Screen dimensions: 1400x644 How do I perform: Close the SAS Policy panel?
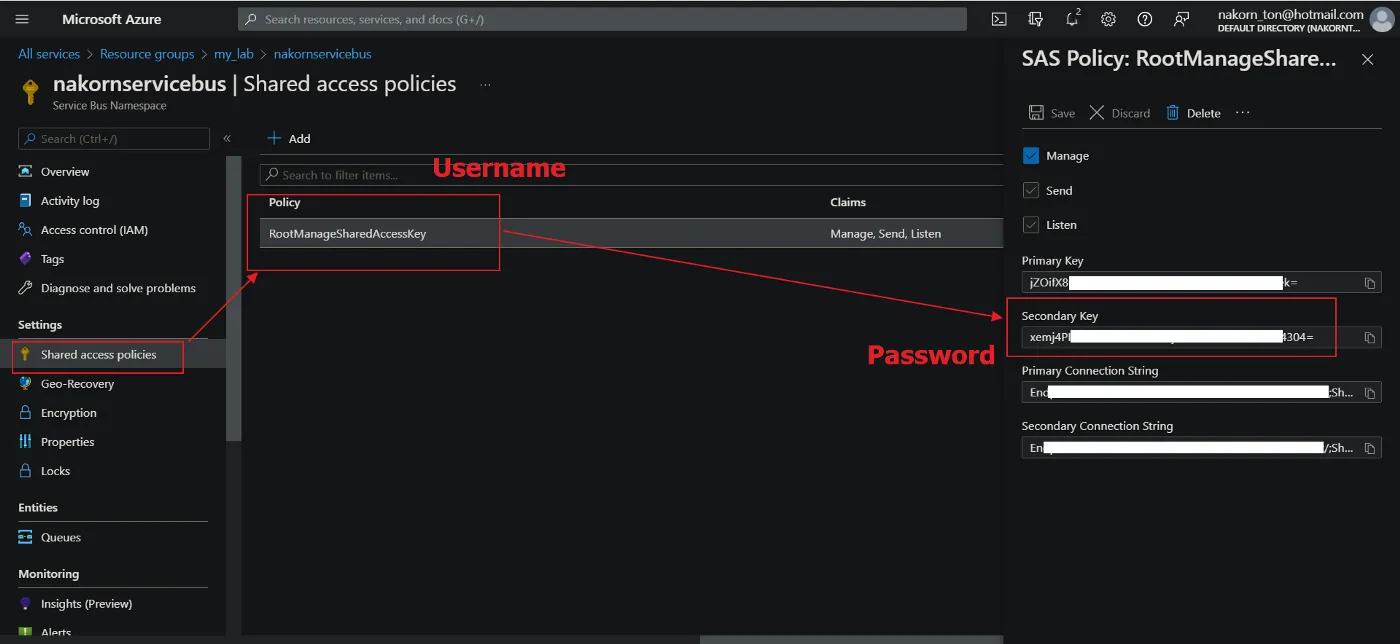pyautogui.click(x=1367, y=60)
